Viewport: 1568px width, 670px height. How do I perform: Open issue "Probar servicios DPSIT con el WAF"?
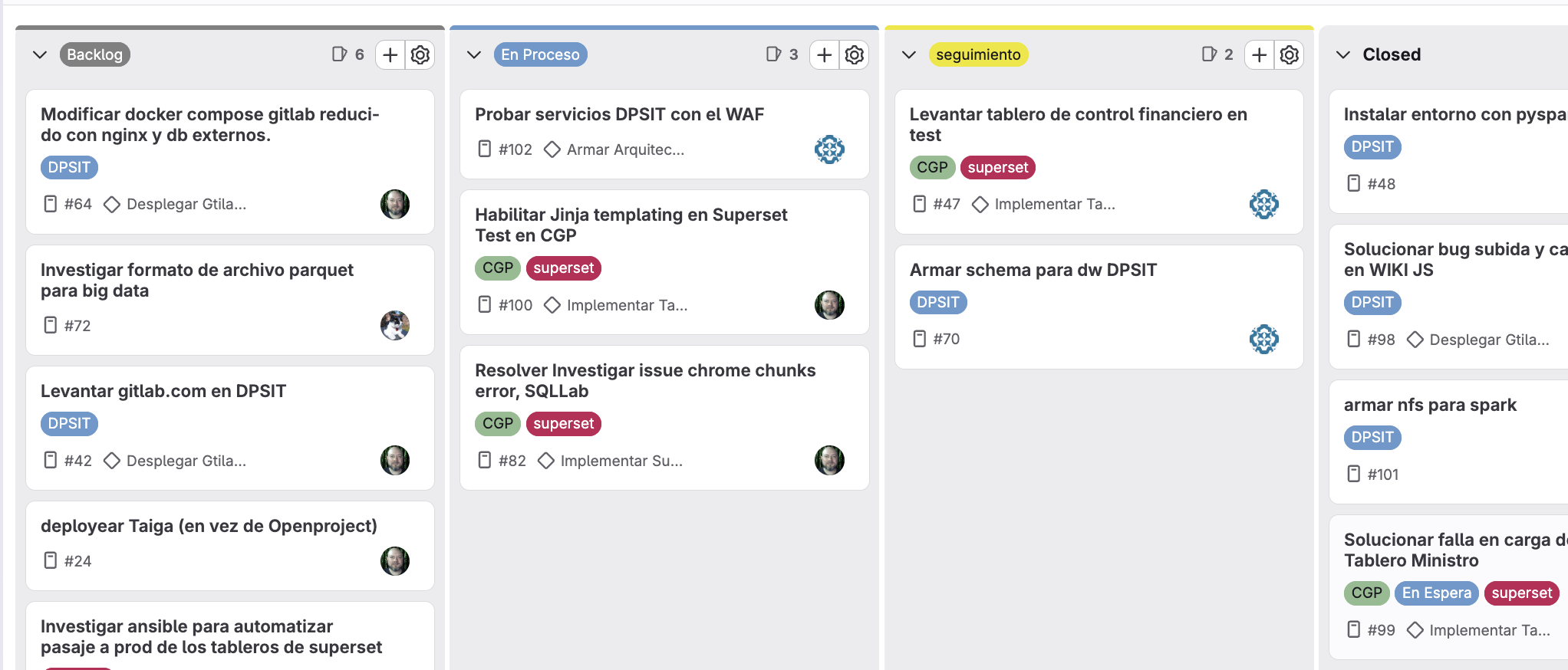pos(619,115)
